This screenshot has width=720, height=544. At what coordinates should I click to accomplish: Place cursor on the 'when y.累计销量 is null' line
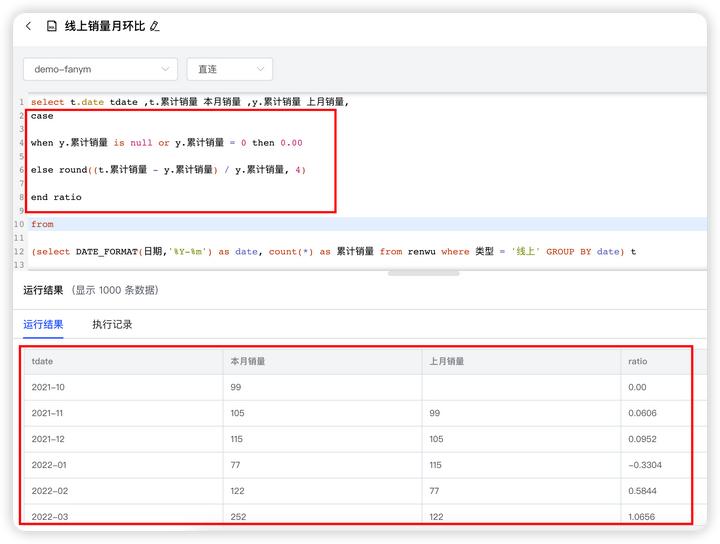167,143
